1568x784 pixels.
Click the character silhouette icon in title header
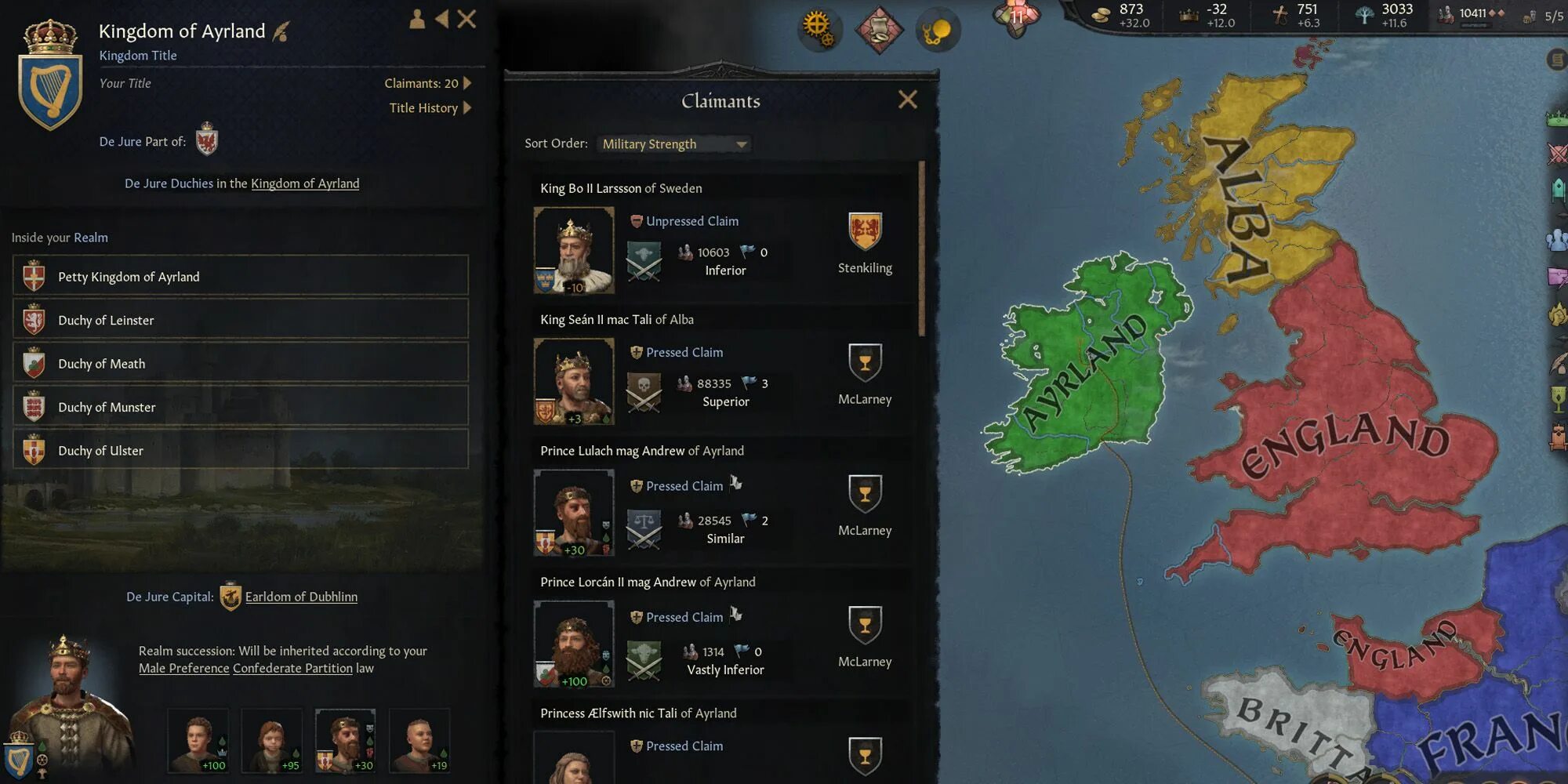tap(417, 19)
